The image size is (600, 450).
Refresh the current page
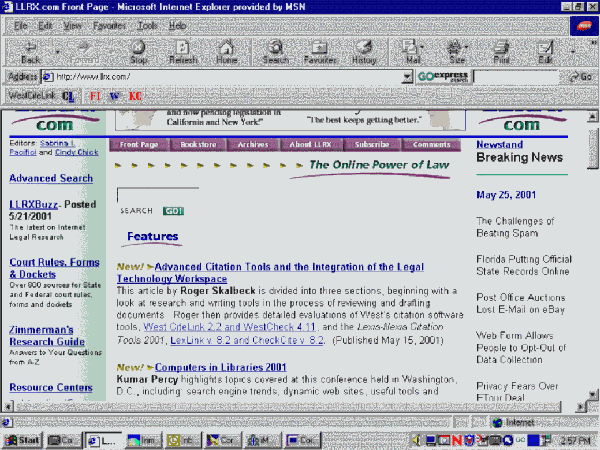tap(182, 50)
